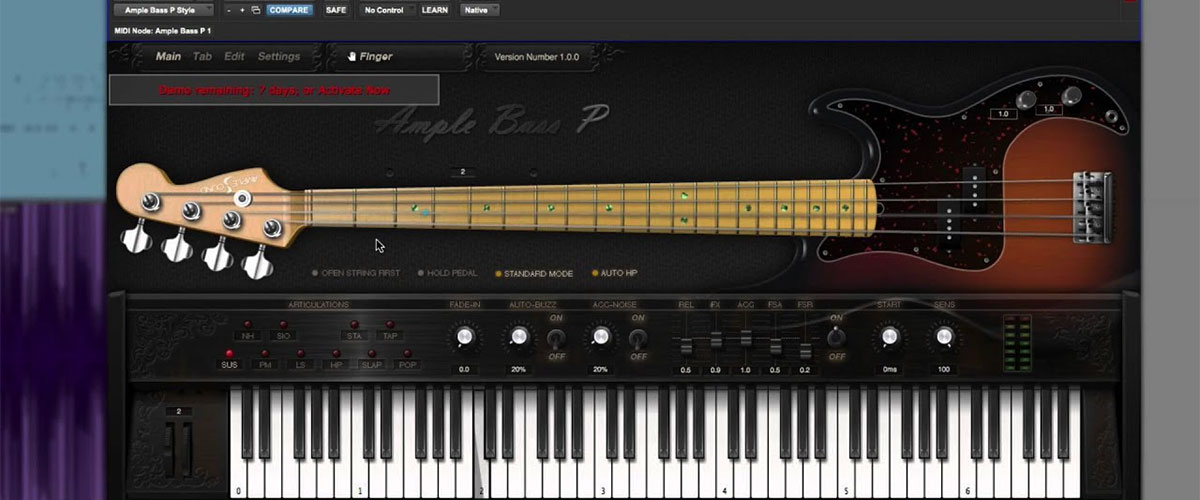Screen dimensions: 1200x500
Task: Click the FSR value 0.2 field
Action: point(805,370)
